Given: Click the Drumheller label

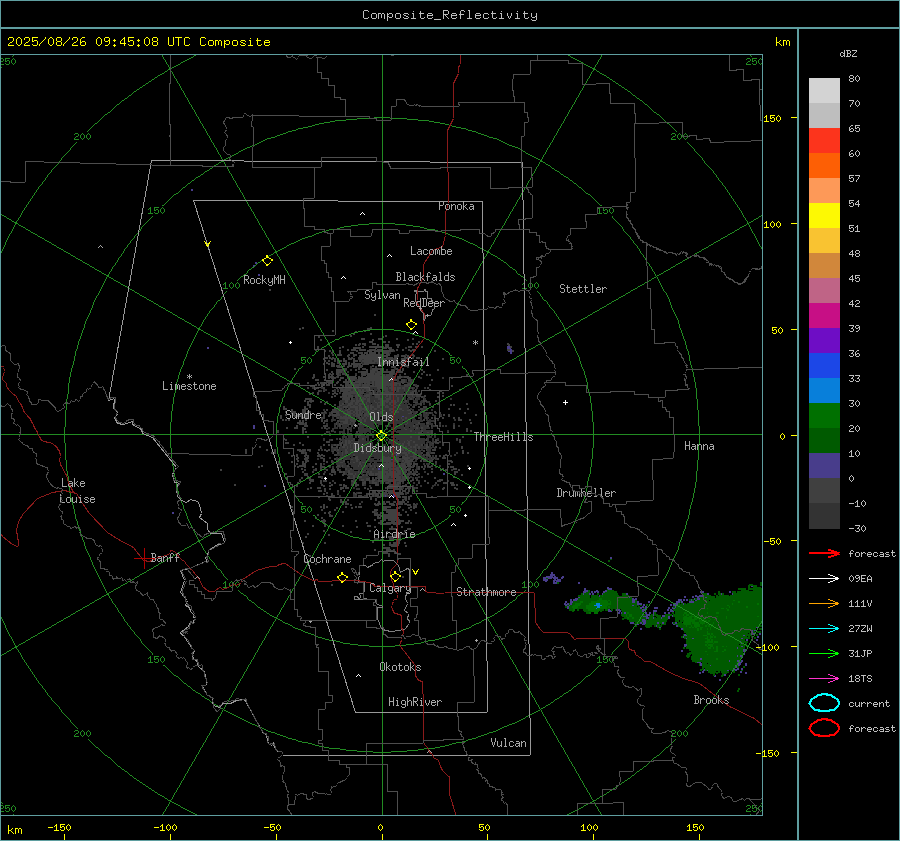Looking at the screenshot, I should [586, 493].
